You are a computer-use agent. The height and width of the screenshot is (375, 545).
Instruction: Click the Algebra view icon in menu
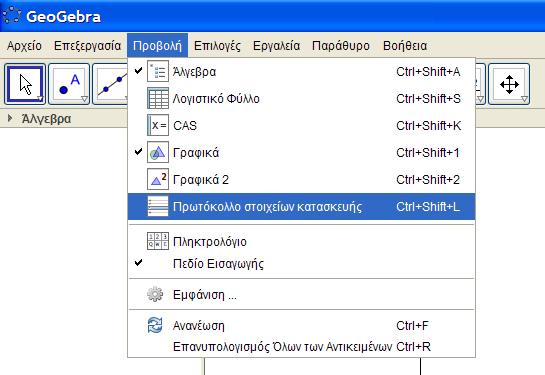tap(158, 72)
